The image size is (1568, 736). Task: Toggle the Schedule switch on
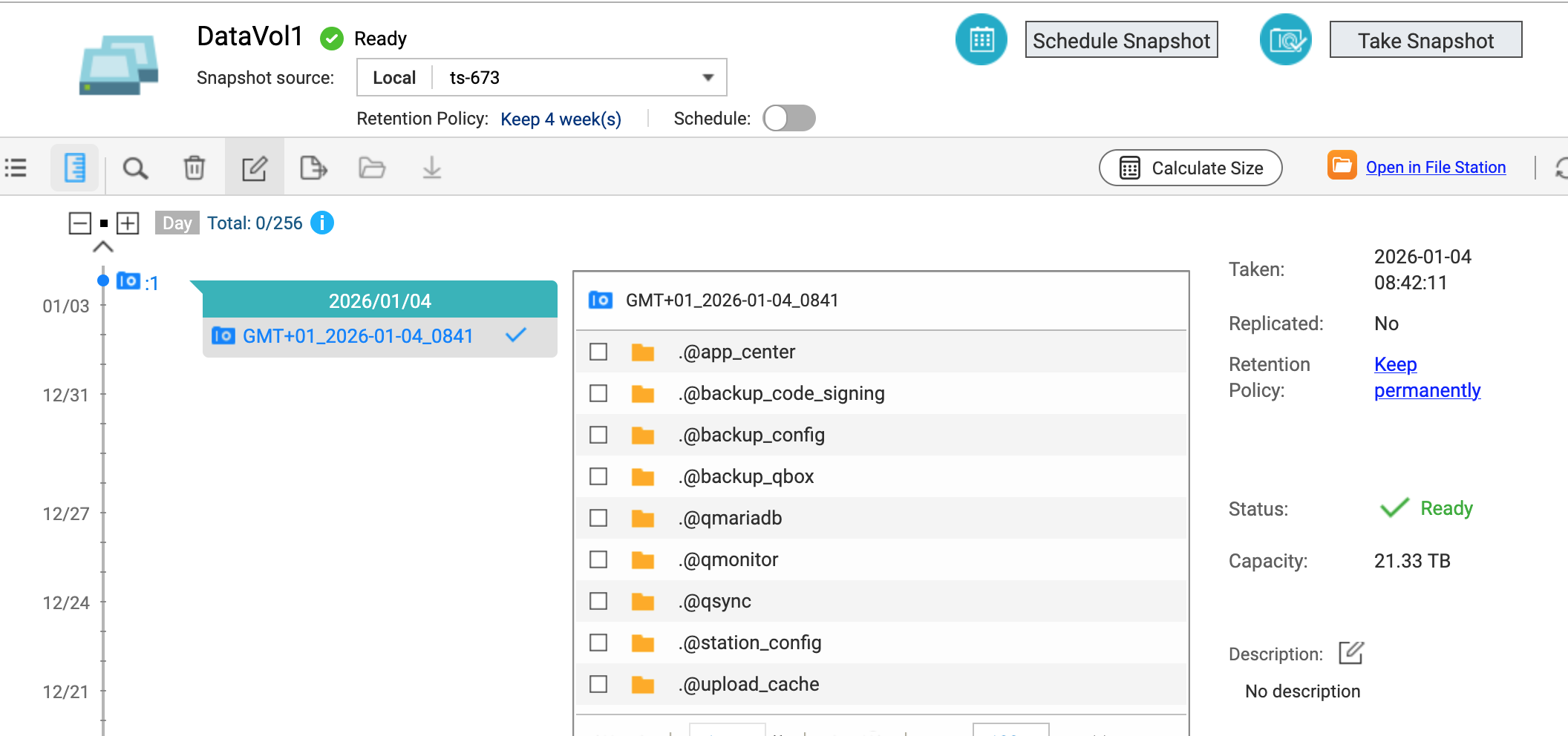pyautogui.click(x=788, y=118)
